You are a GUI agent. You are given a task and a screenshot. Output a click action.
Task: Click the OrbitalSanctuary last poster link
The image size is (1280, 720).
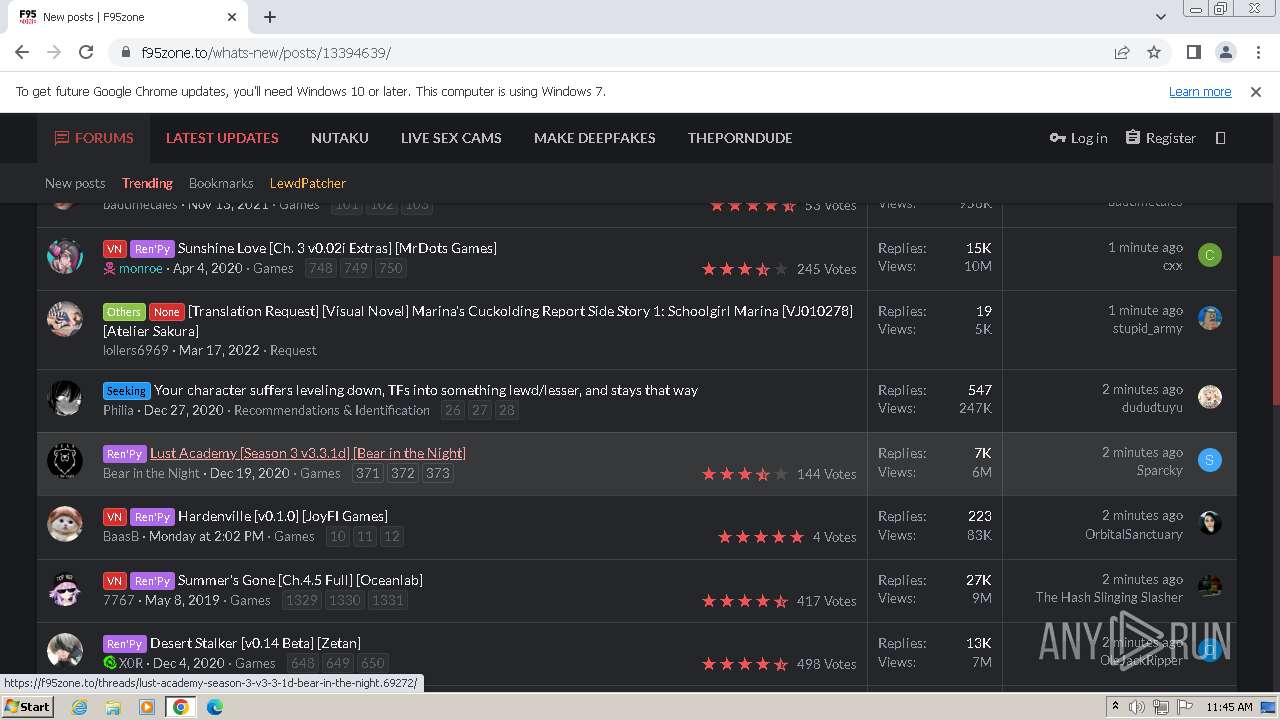pyautogui.click(x=1134, y=534)
